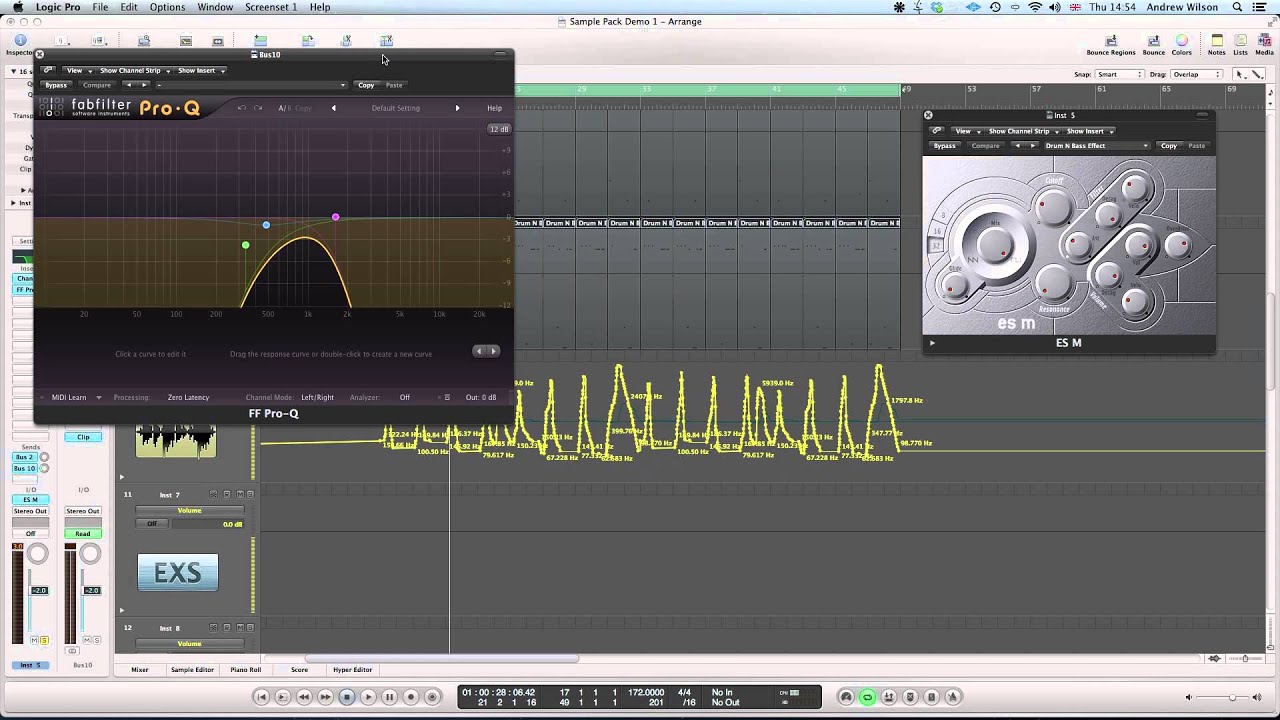Toggle Bypass on the ES M plugin
The width and height of the screenshot is (1280, 720).
[x=944, y=146]
